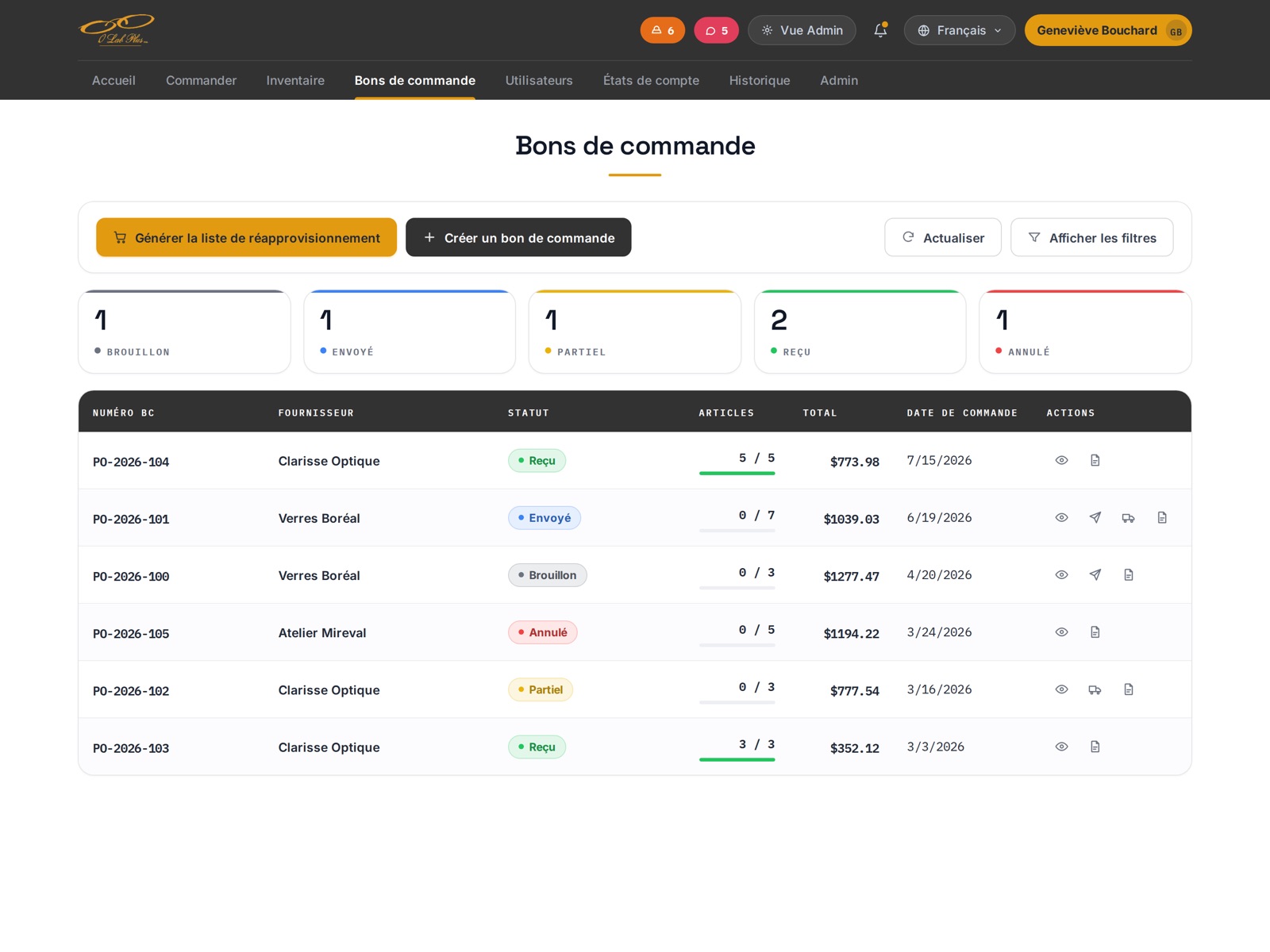Screen dimensions: 1270x952
Task: Click the Envoyé status badge
Action: (x=545, y=518)
